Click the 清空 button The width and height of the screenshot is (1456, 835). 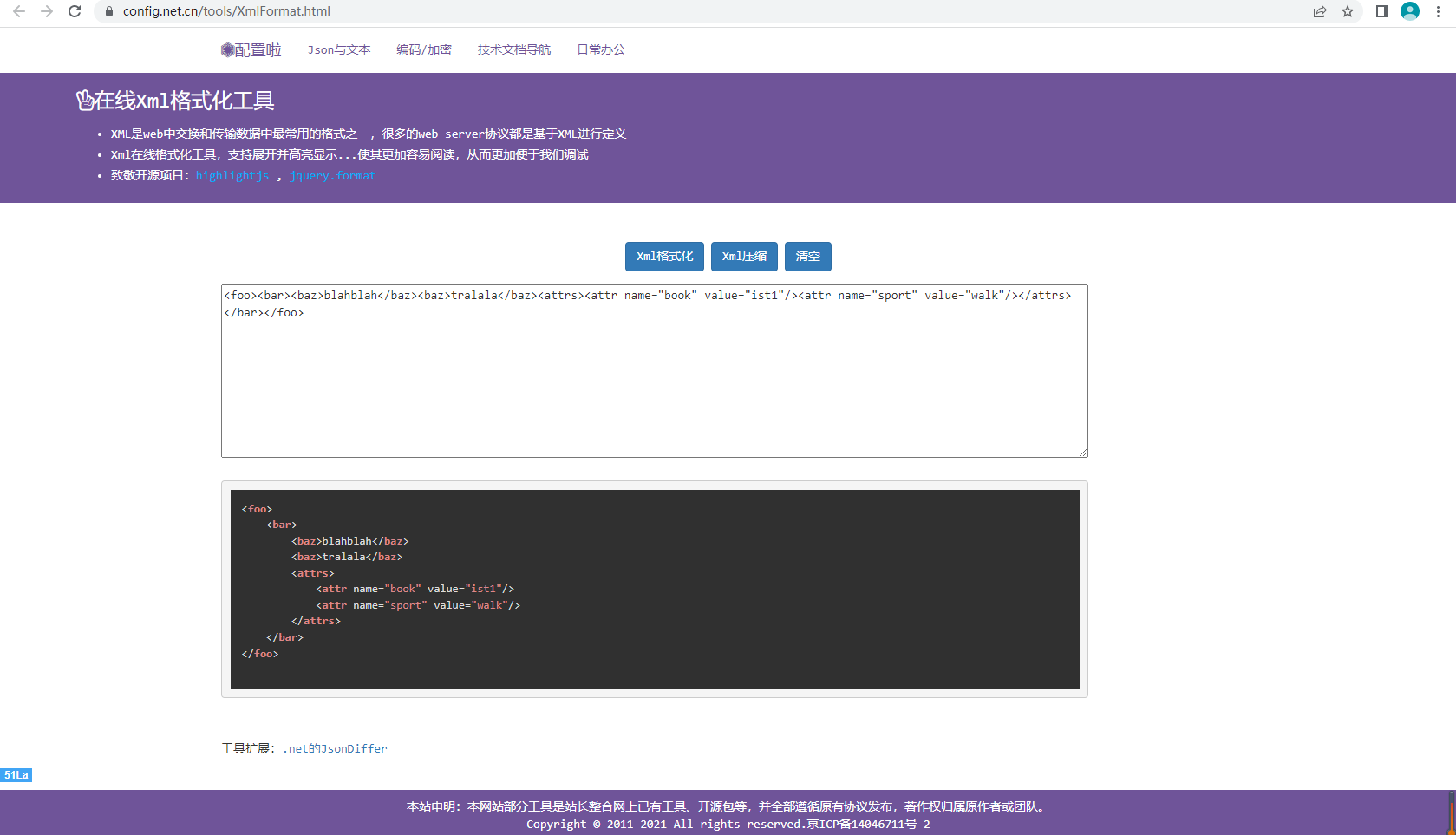[x=808, y=257]
